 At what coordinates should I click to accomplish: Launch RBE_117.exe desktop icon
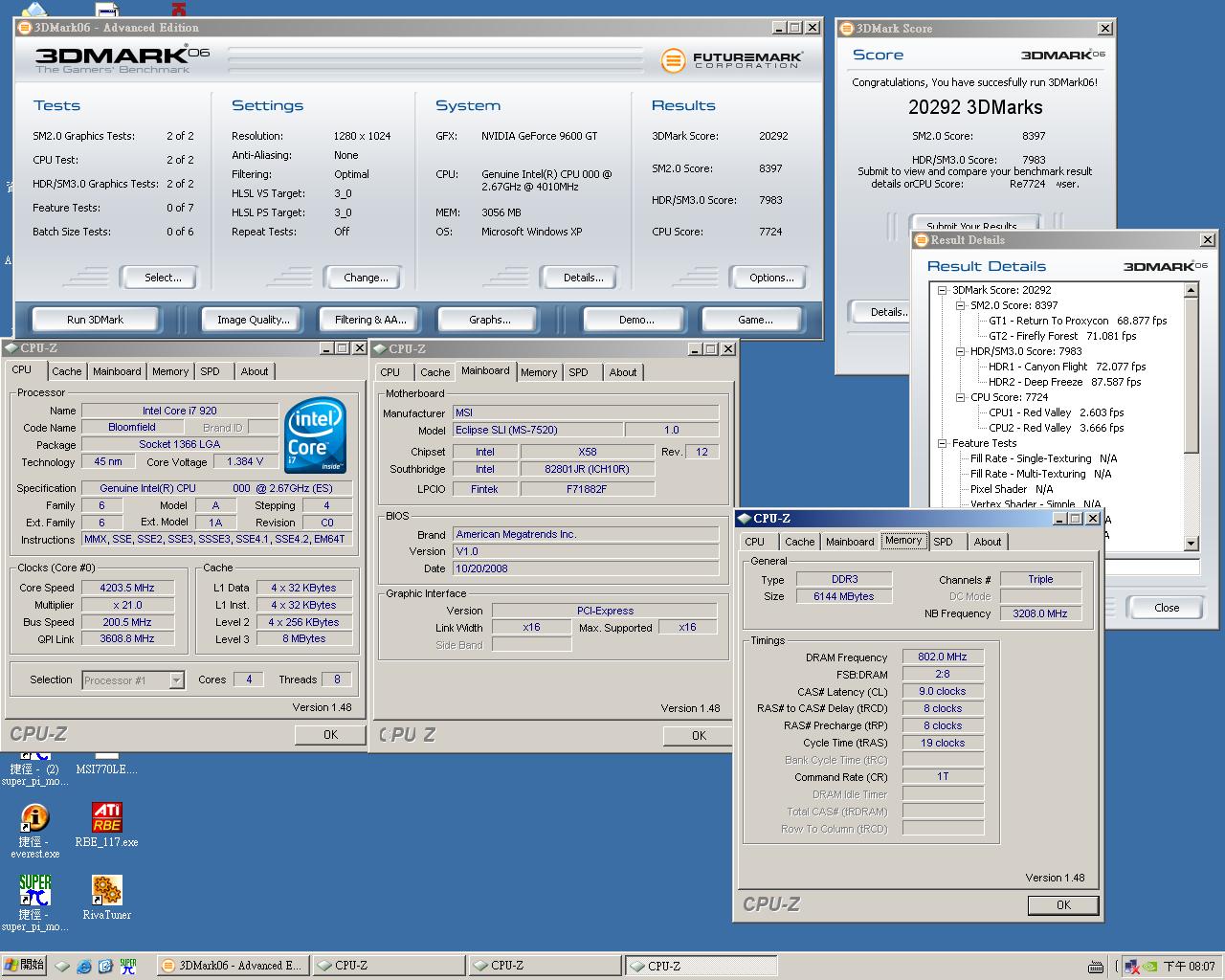click(106, 824)
